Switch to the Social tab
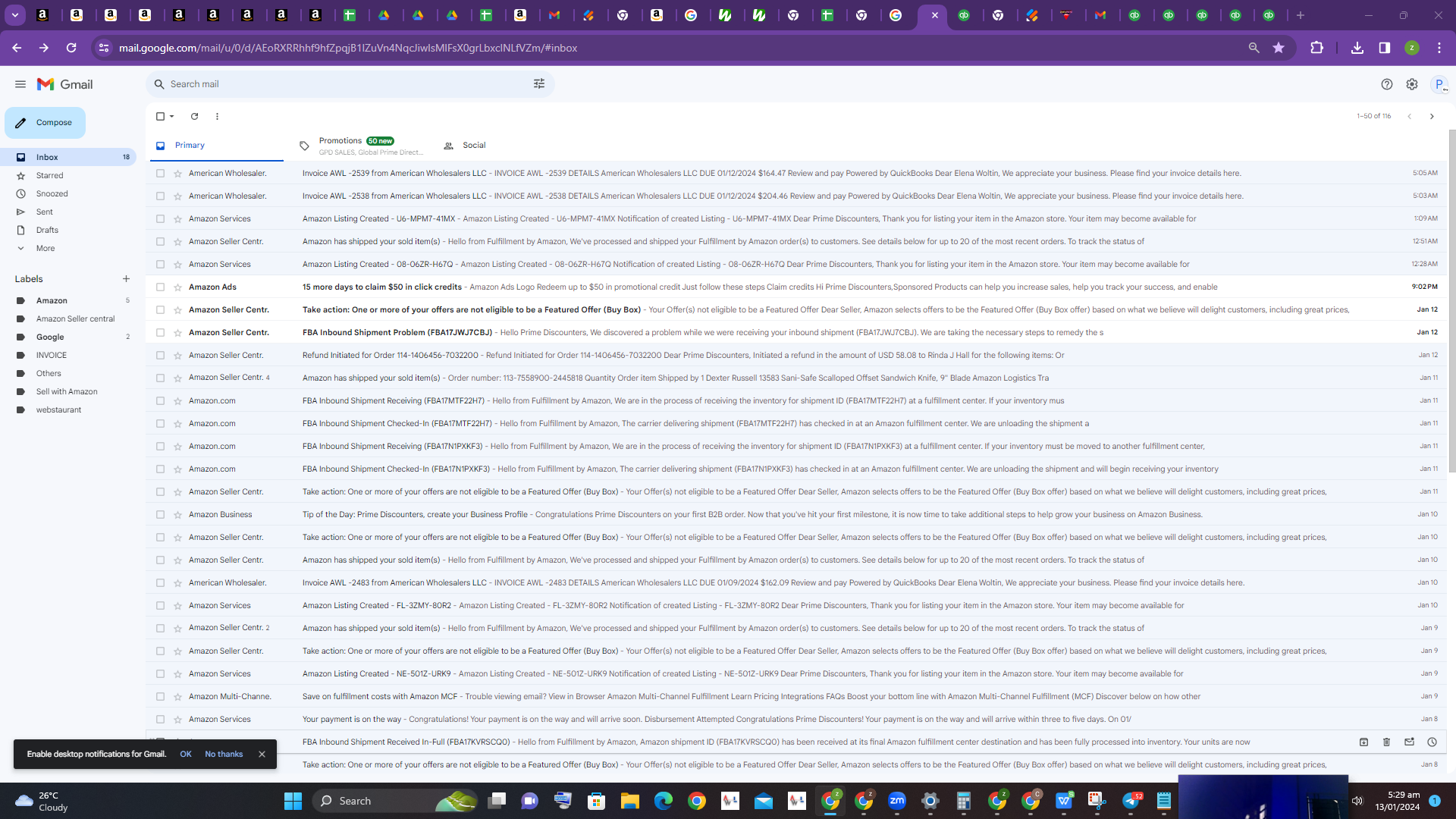 coord(474,146)
